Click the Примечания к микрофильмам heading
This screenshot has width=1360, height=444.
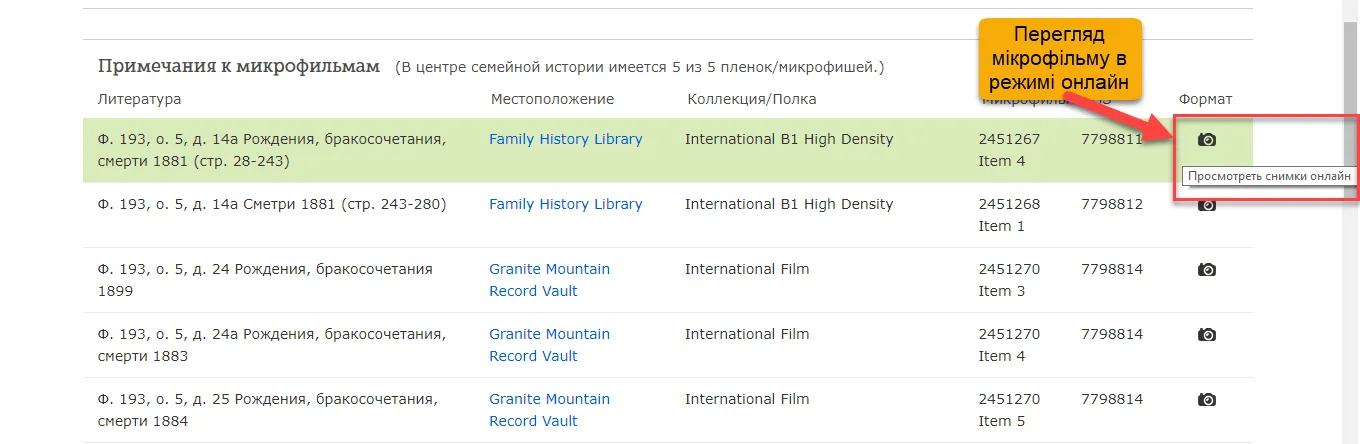[239, 67]
